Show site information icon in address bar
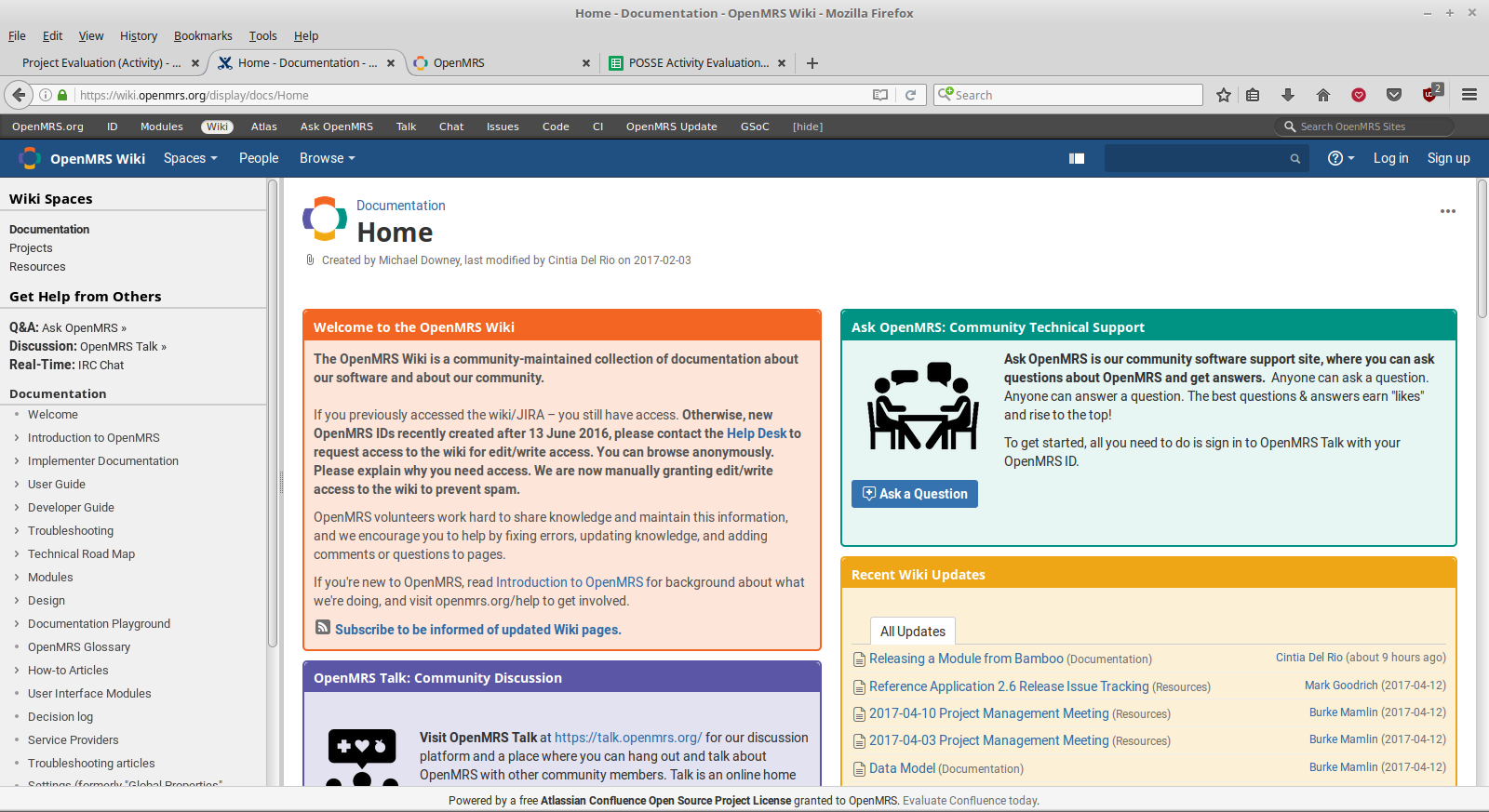Viewport: 1489px width, 812px height. point(45,95)
